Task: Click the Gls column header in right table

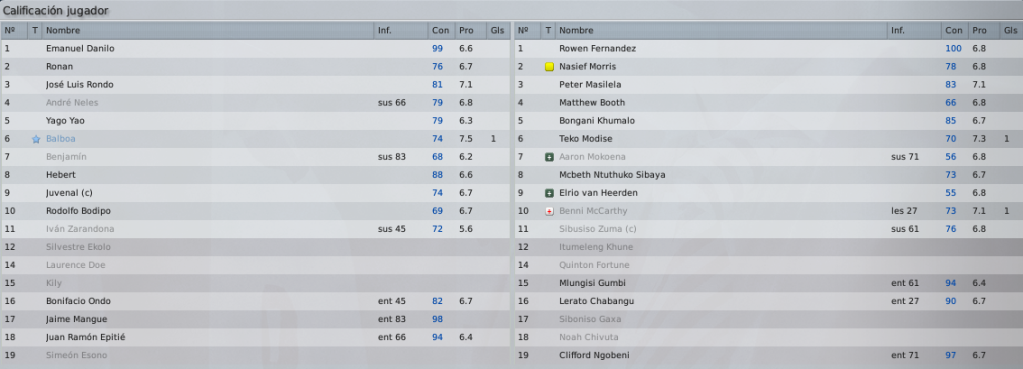Action: click(x=1011, y=31)
